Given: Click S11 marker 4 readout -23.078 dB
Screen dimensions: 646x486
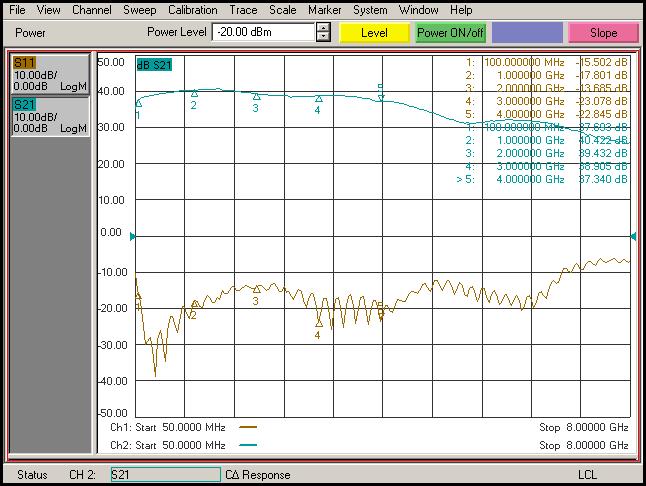Looking at the screenshot, I should tap(602, 101).
